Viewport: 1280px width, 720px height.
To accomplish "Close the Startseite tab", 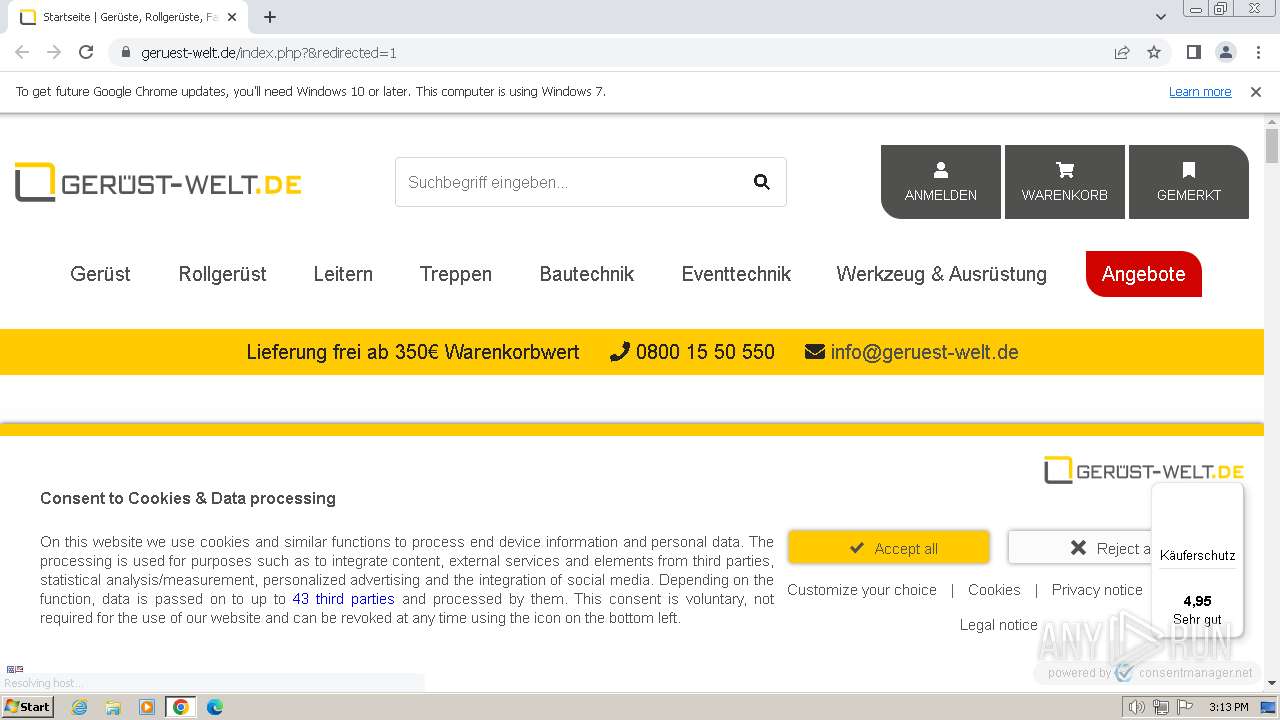I will coord(232,17).
